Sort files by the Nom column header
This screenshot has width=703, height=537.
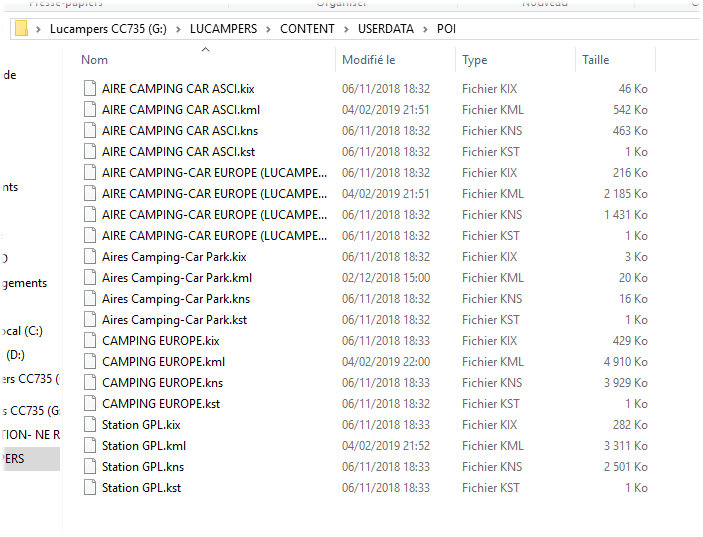click(95, 60)
